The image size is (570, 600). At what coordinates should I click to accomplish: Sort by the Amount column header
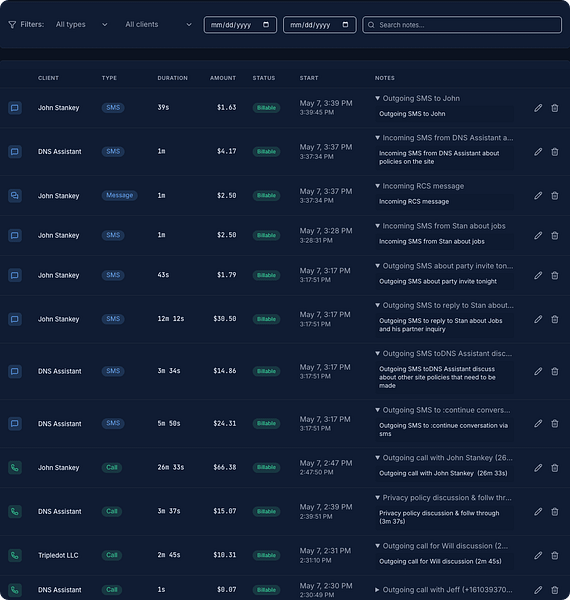tap(223, 78)
